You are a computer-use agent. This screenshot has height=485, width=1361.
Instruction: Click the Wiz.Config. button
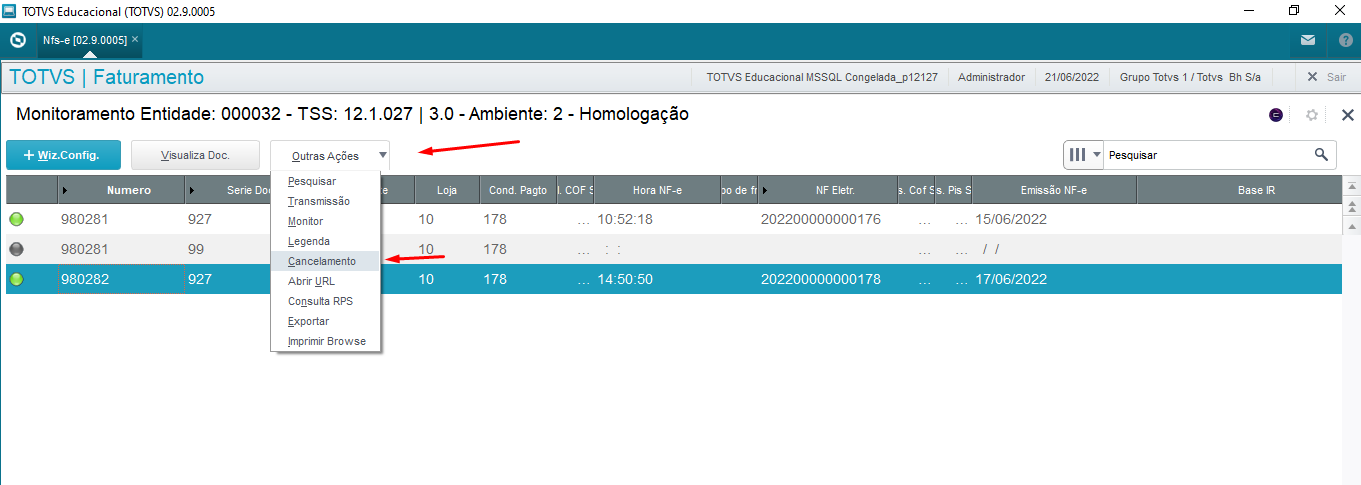pos(65,155)
